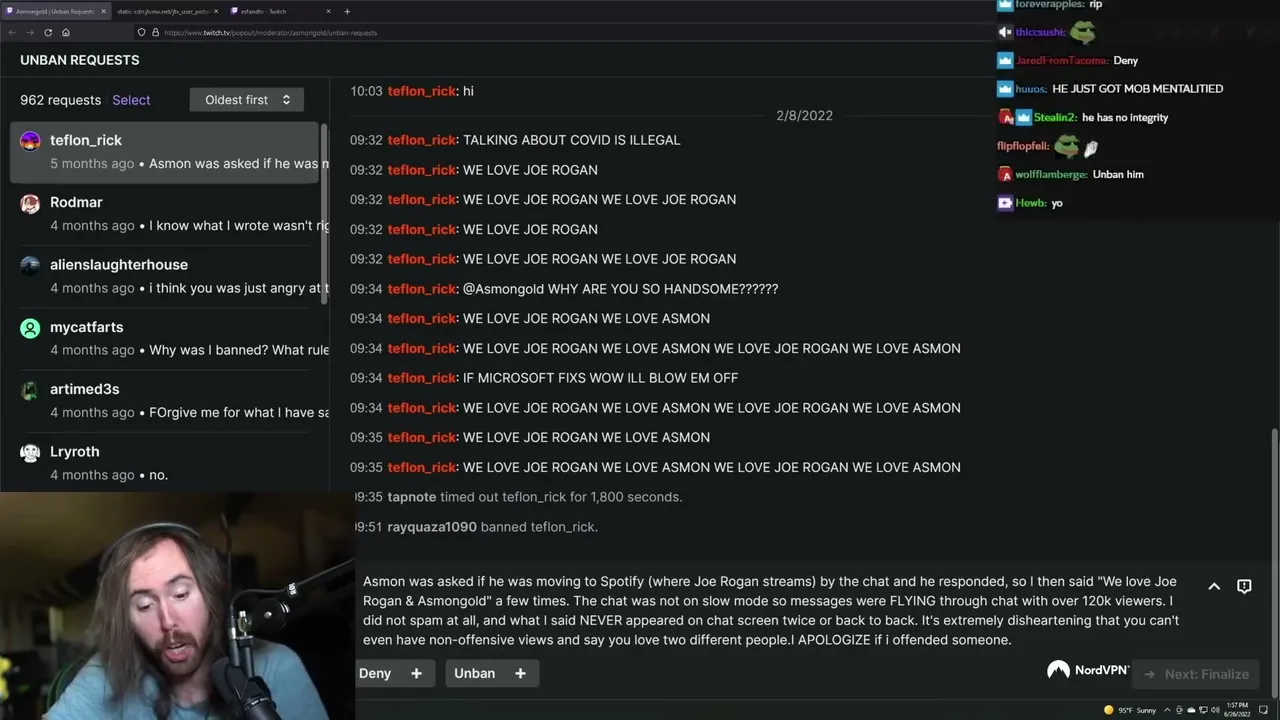Select teflon_rick's unban request
Viewport: 1280px width, 720px height.
(164, 152)
